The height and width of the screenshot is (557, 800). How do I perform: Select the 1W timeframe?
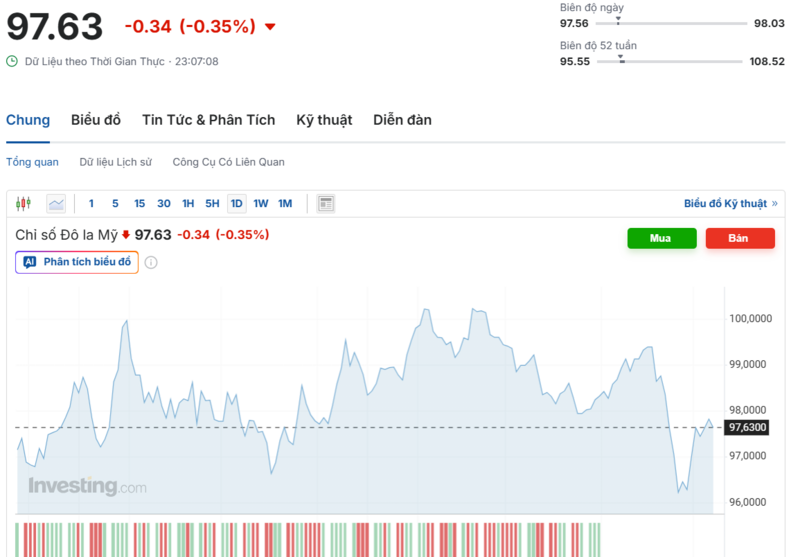(260, 204)
